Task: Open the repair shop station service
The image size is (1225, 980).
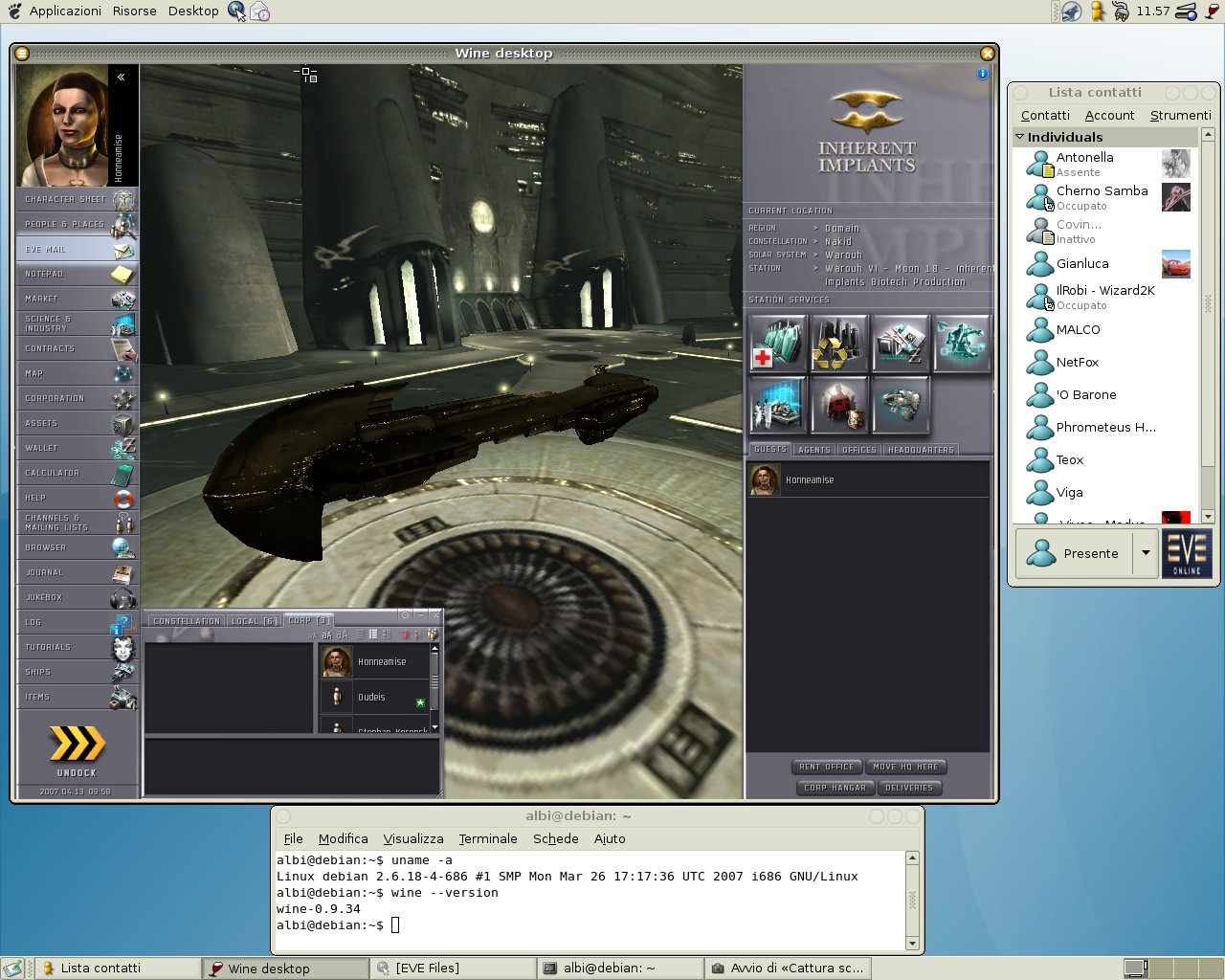Action: [900, 404]
